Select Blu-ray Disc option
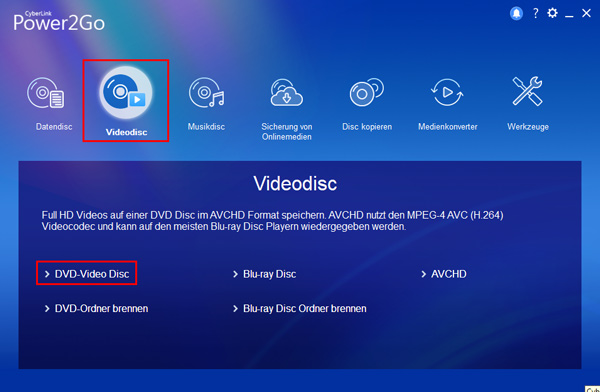This screenshot has width=600, height=392. (x=264, y=274)
